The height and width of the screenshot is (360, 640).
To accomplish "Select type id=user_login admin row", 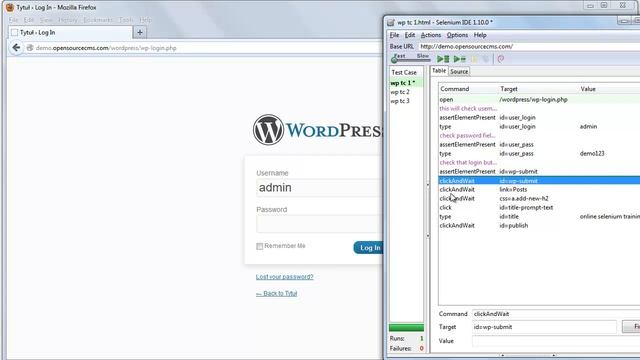I will [539, 127].
